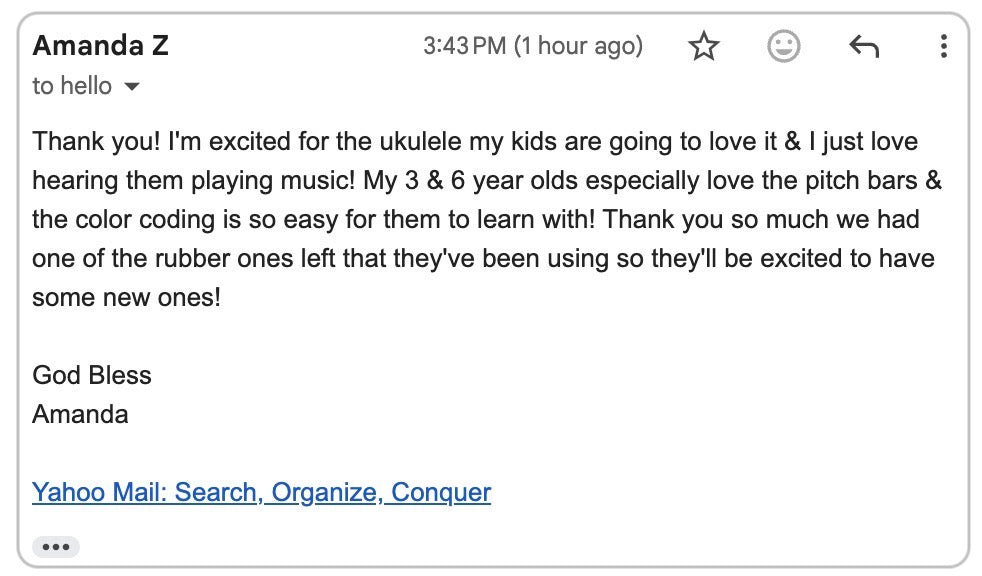Show trimmed content with the ellipsis button
This screenshot has height=576, width=982.
point(56,547)
